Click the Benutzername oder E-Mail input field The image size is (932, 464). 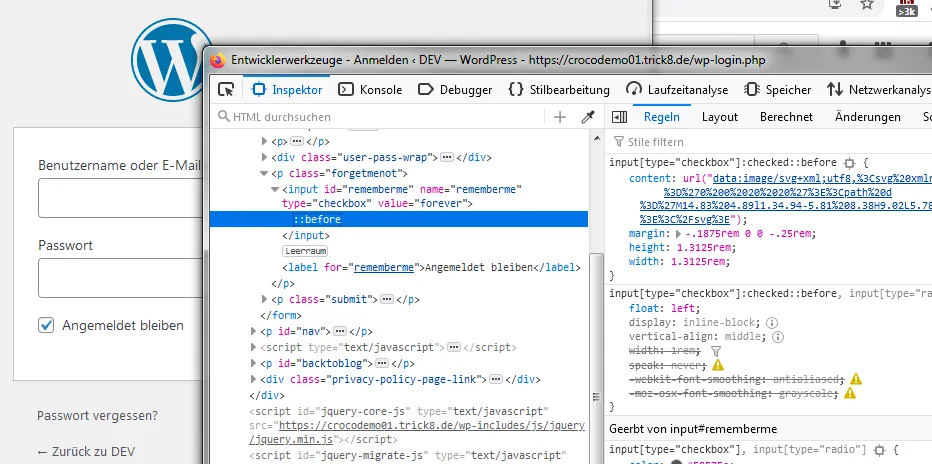(x=121, y=198)
